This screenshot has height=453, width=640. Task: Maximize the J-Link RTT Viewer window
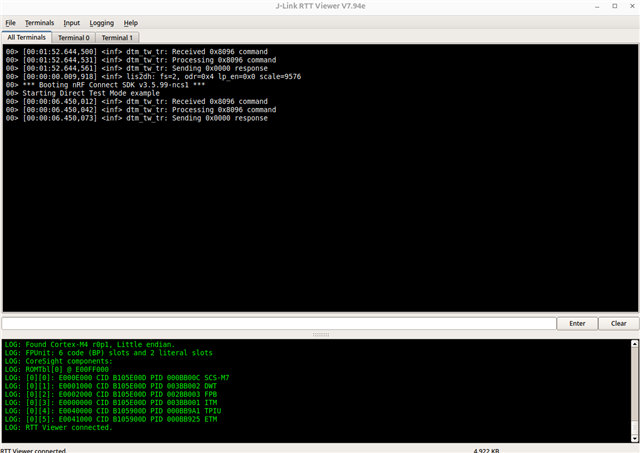click(615, 6)
